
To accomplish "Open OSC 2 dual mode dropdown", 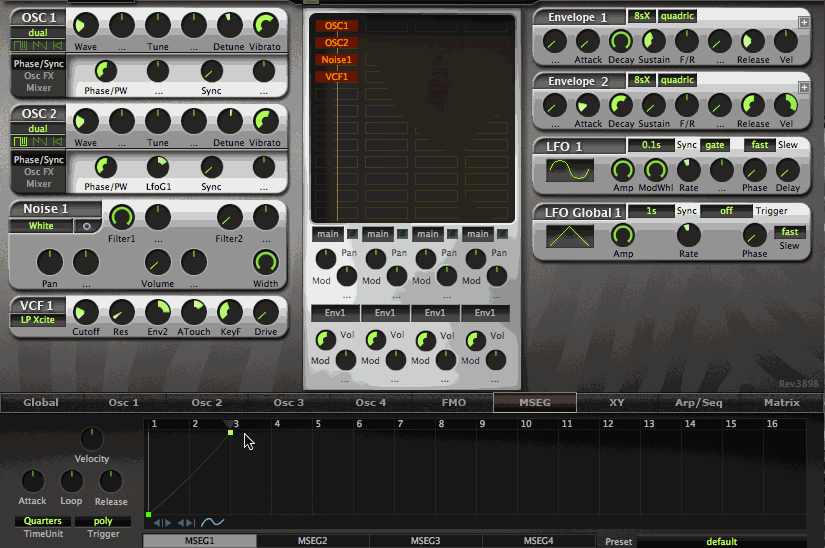I will [38, 129].
